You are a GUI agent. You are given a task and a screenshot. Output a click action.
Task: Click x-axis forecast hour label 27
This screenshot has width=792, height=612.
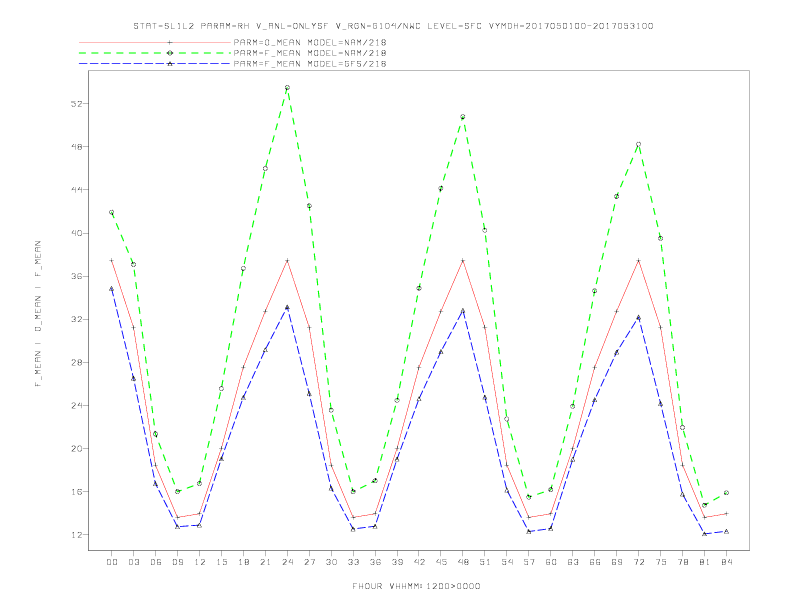(309, 562)
